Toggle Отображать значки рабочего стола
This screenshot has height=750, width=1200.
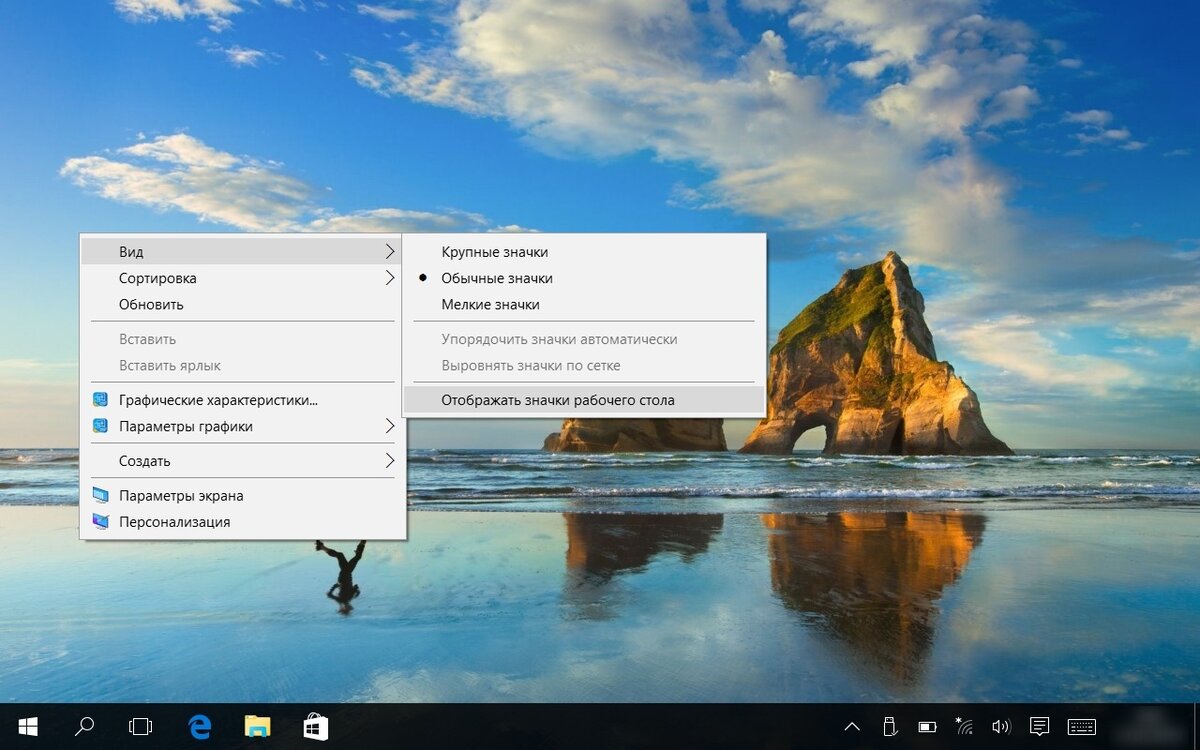(584, 400)
